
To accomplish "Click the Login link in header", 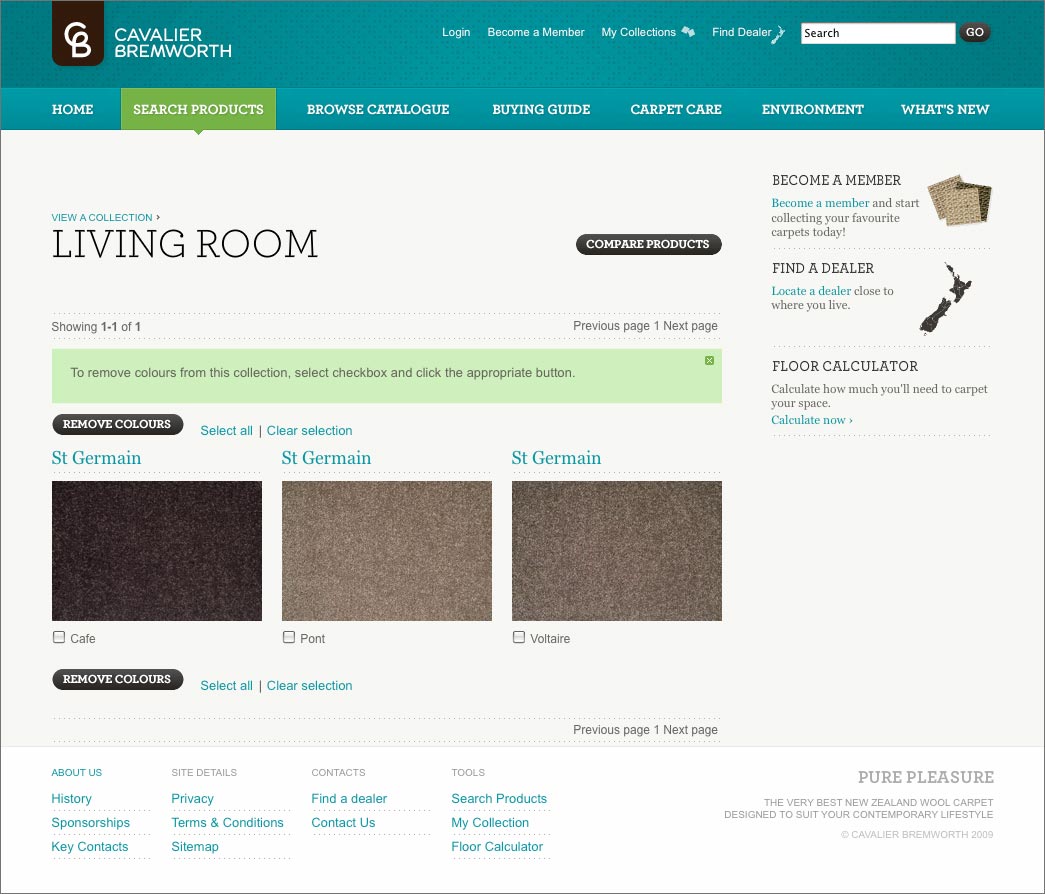I will pyautogui.click(x=456, y=32).
